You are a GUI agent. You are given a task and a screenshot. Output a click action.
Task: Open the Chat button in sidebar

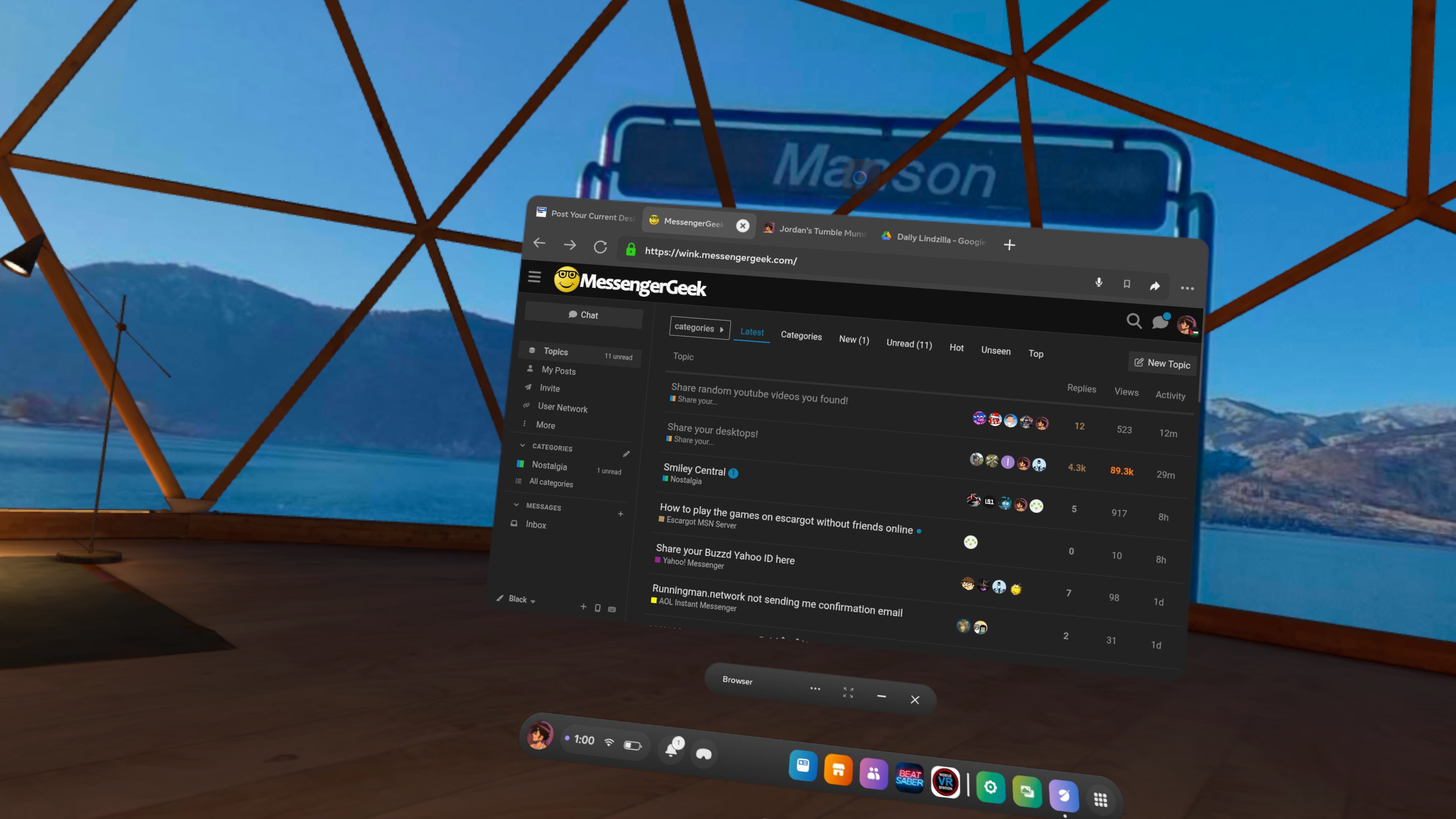(583, 315)
